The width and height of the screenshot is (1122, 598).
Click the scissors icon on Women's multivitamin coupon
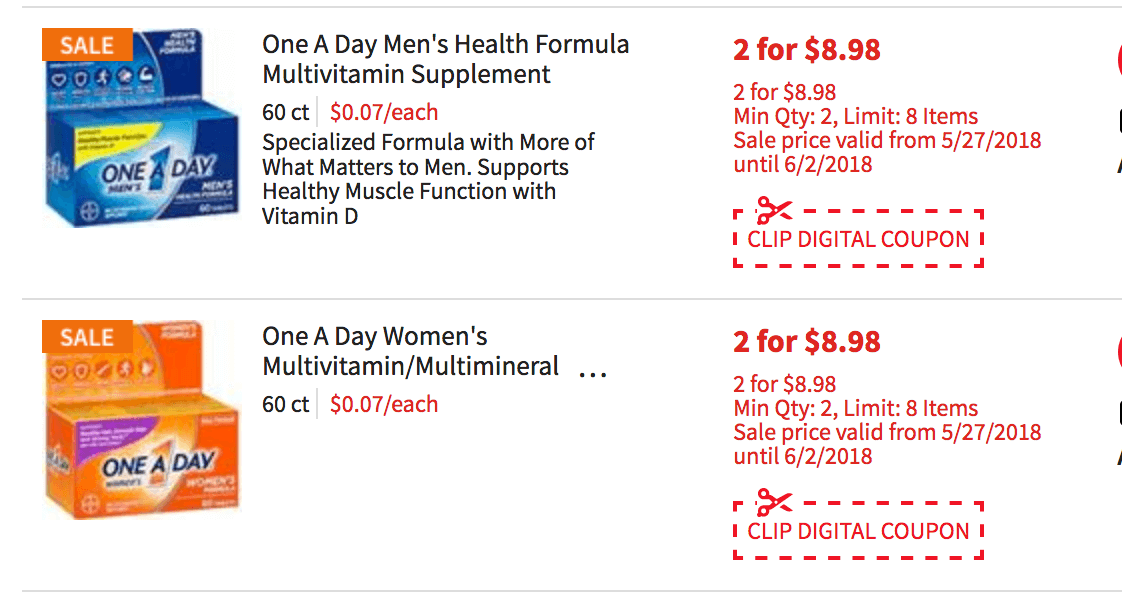[x=774, y=503]
